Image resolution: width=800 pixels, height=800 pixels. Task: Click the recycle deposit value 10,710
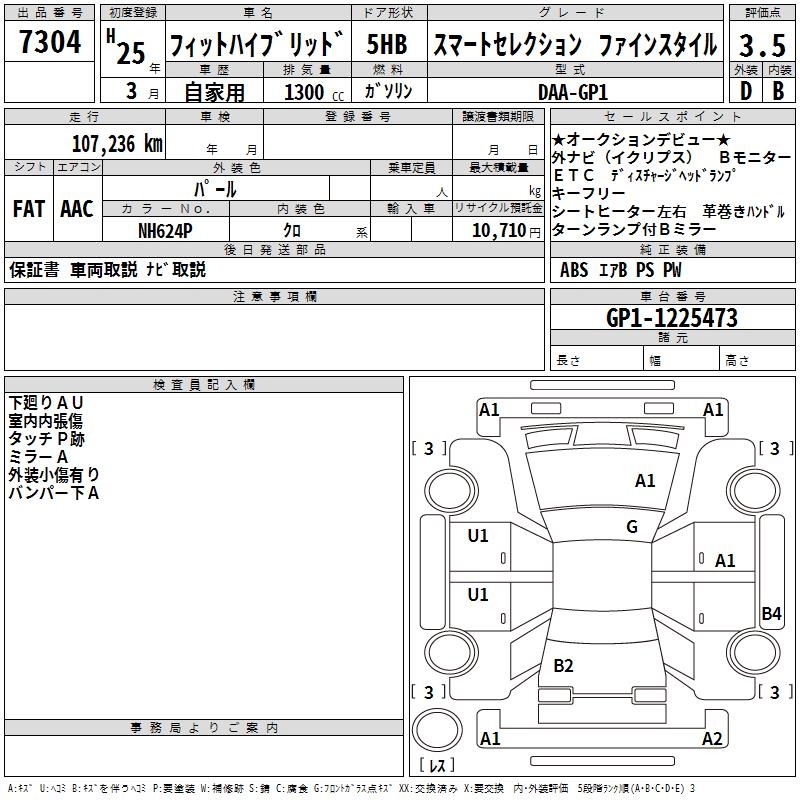(497, 231)
